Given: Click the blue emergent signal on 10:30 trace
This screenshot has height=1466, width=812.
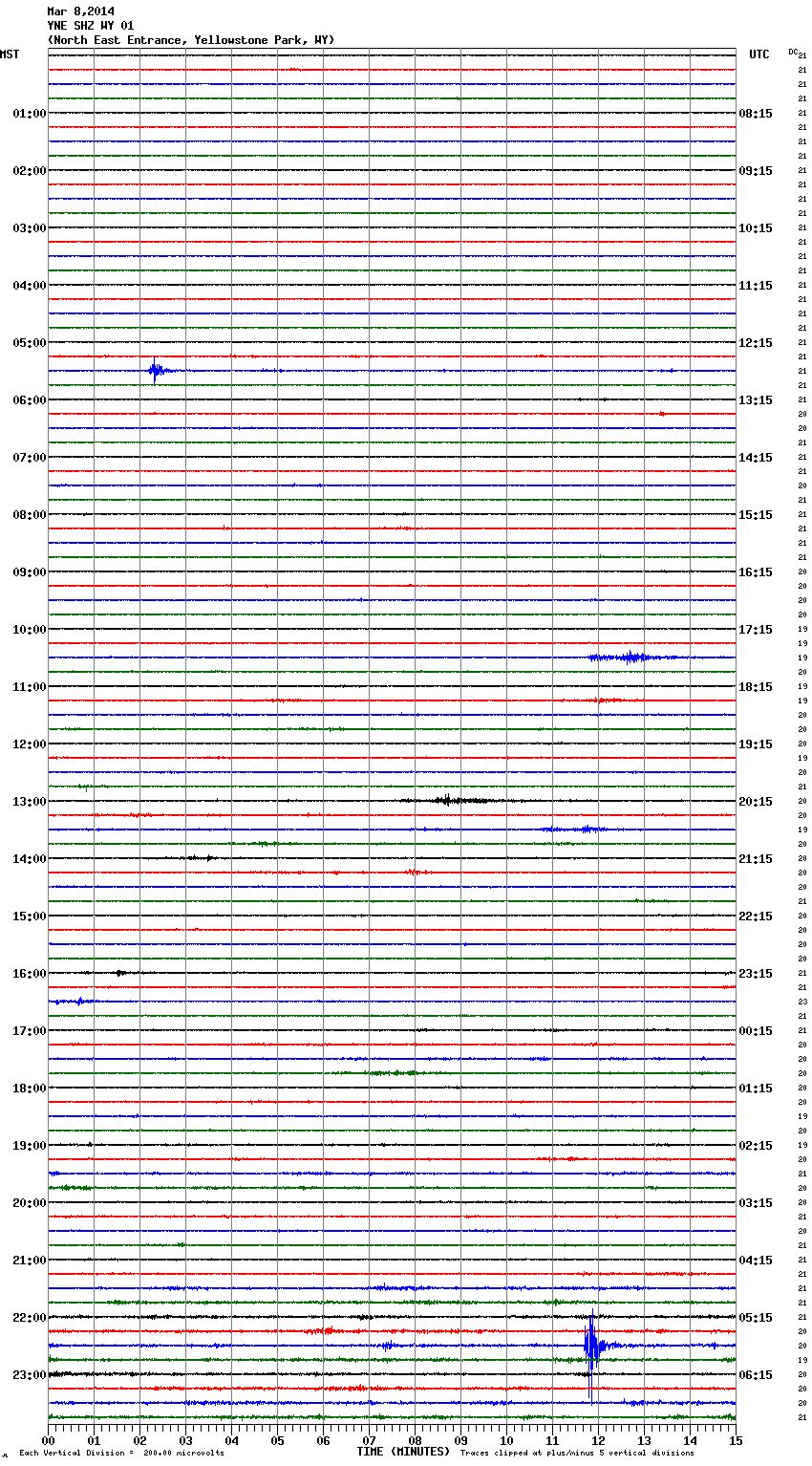Looking at the screenshot, I should [x=630, y=658].
